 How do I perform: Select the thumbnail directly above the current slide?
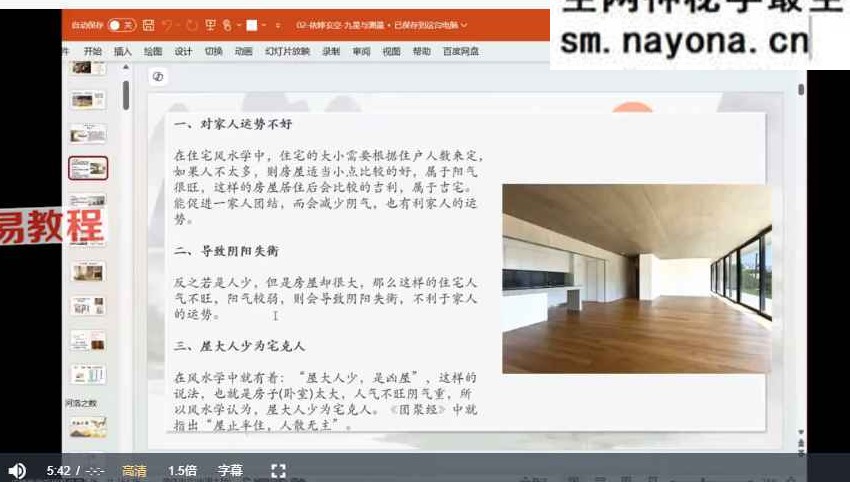point(88,133)
